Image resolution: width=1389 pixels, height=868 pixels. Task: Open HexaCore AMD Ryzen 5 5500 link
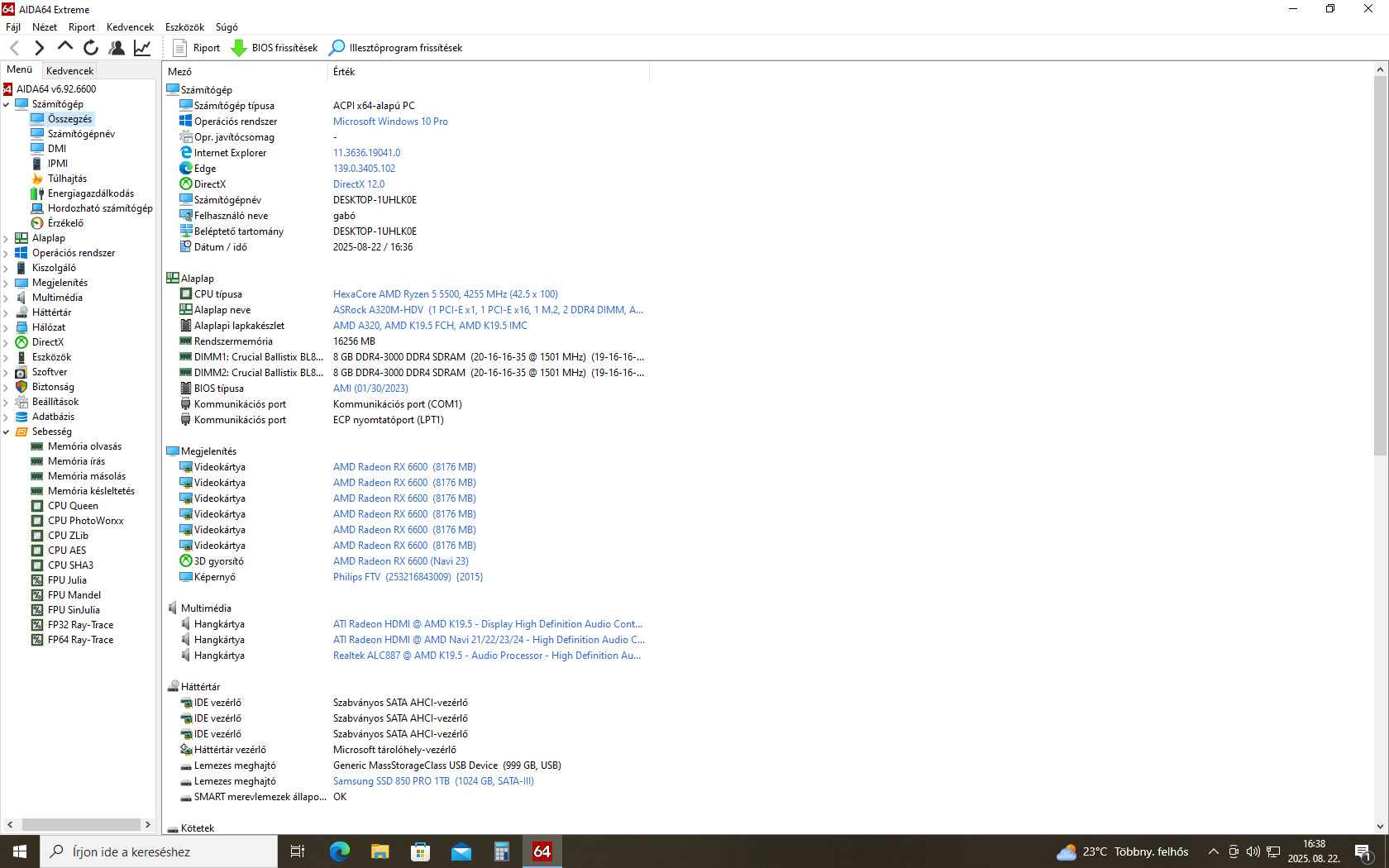446,294
